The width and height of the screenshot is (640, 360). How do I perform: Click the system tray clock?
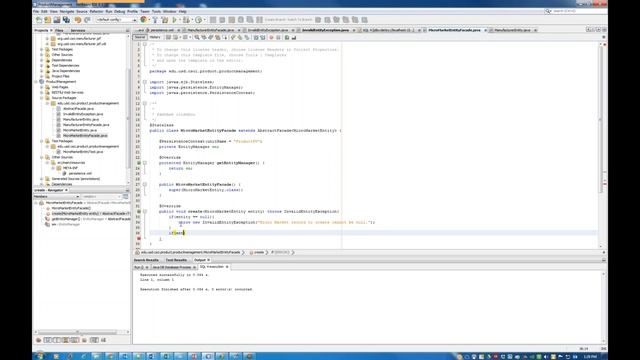[x=590, y=356]
